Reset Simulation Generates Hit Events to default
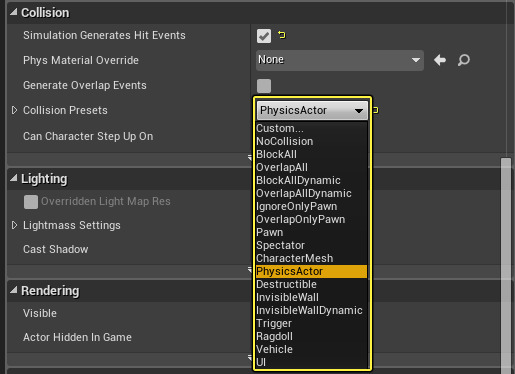Screen dimensions: 515x374 tap(282, 35)
